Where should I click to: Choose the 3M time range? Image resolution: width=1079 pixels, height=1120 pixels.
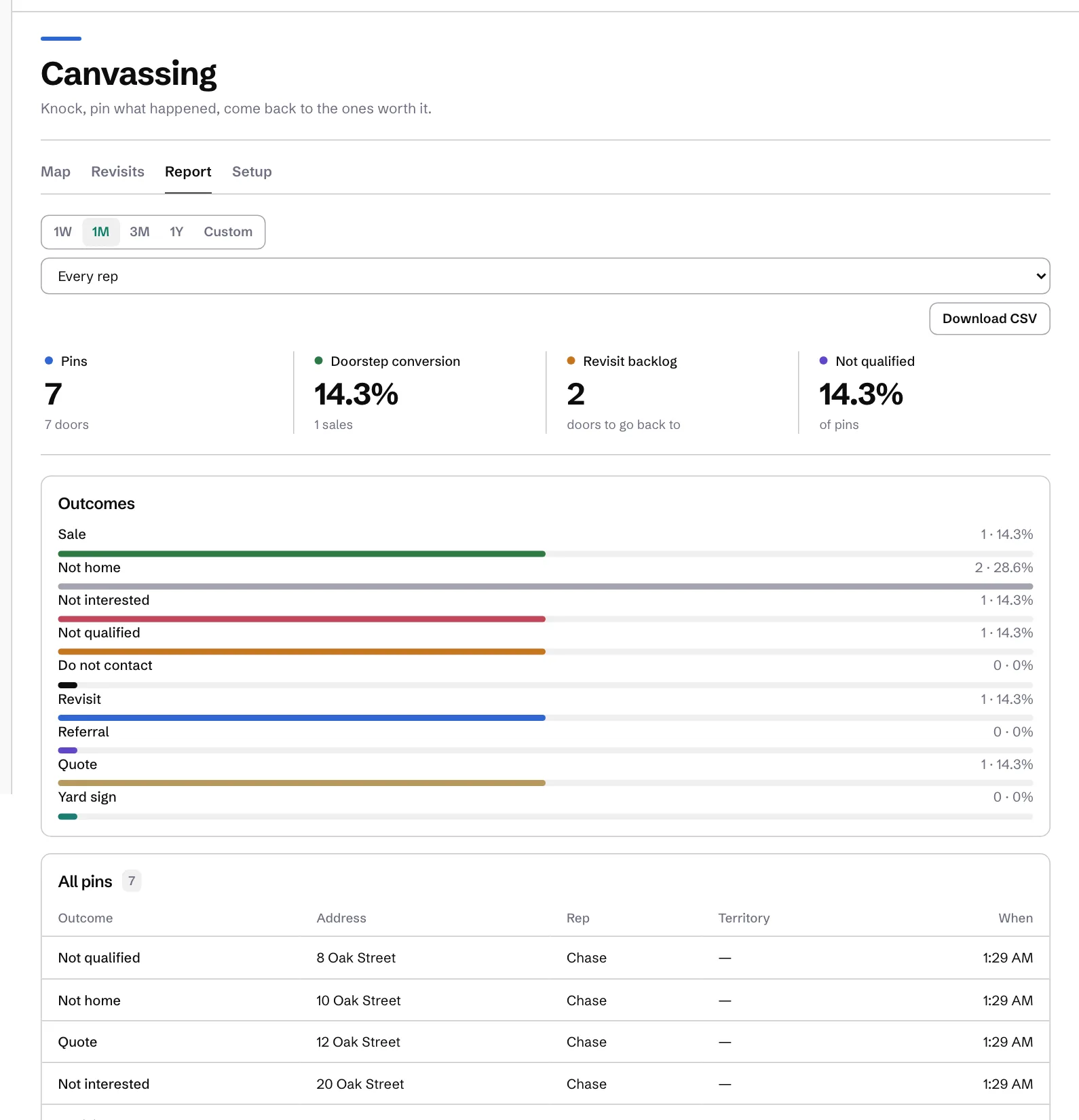pyautogui.click(x=140, y=232)
